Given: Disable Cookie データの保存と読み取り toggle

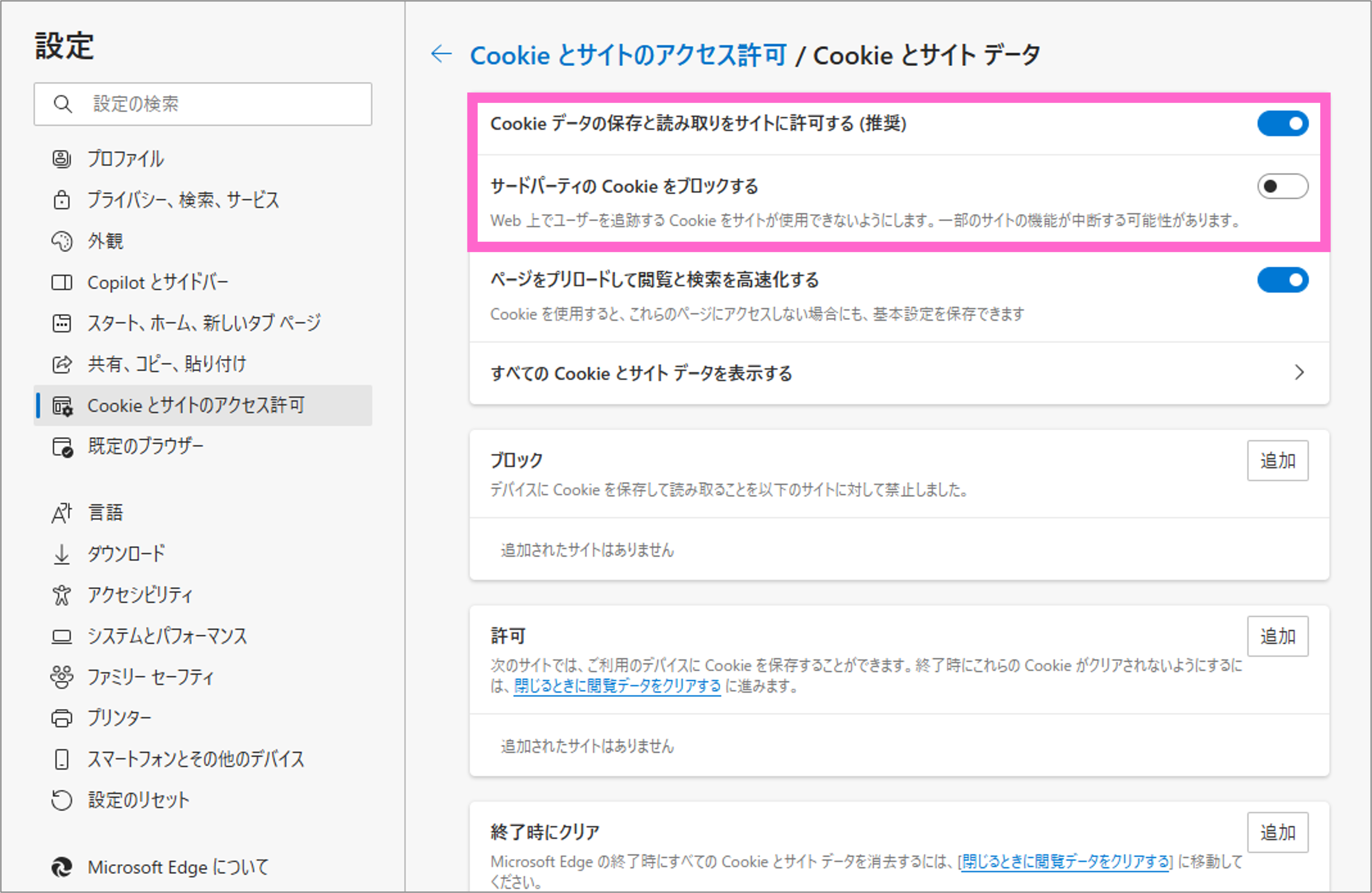Looking at the screenshot, I should (x=1283, y=123).
